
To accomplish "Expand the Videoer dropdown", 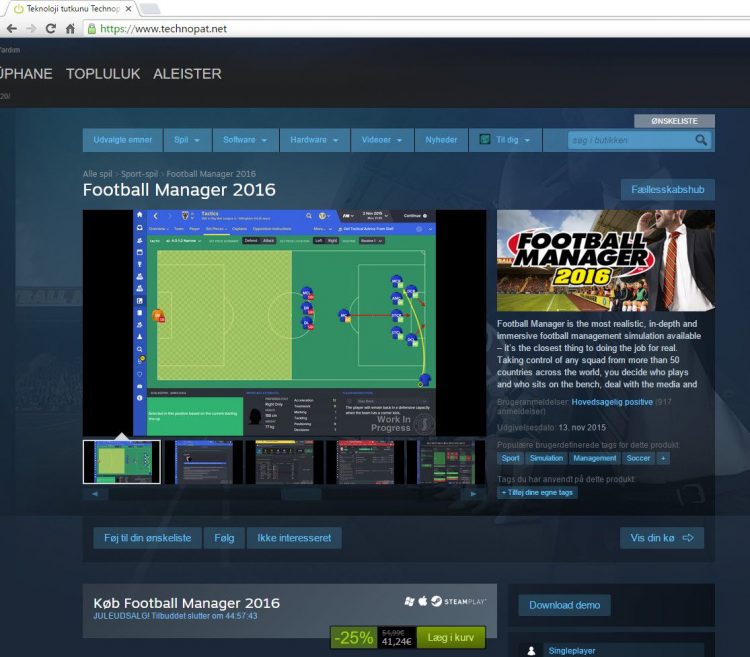I will pyautogui.click(x=382, y=140).
